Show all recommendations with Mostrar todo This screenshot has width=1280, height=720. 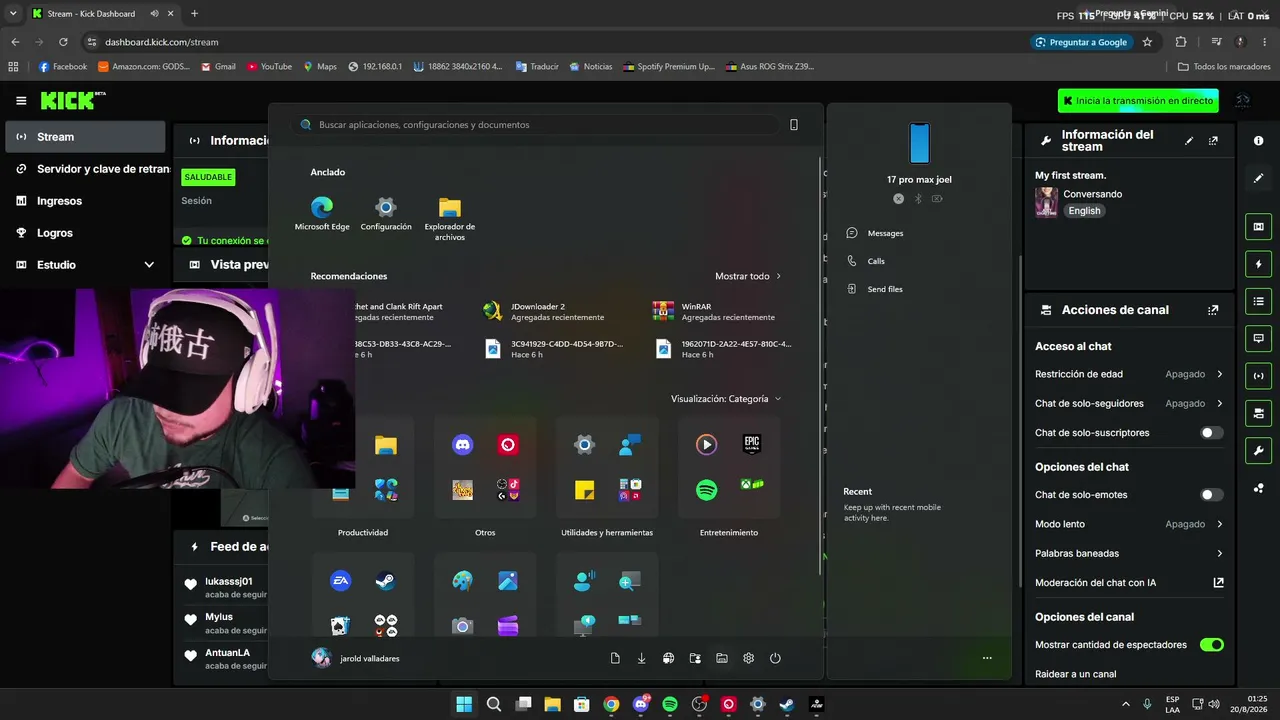pyautogui.click(x=748, y=276)
